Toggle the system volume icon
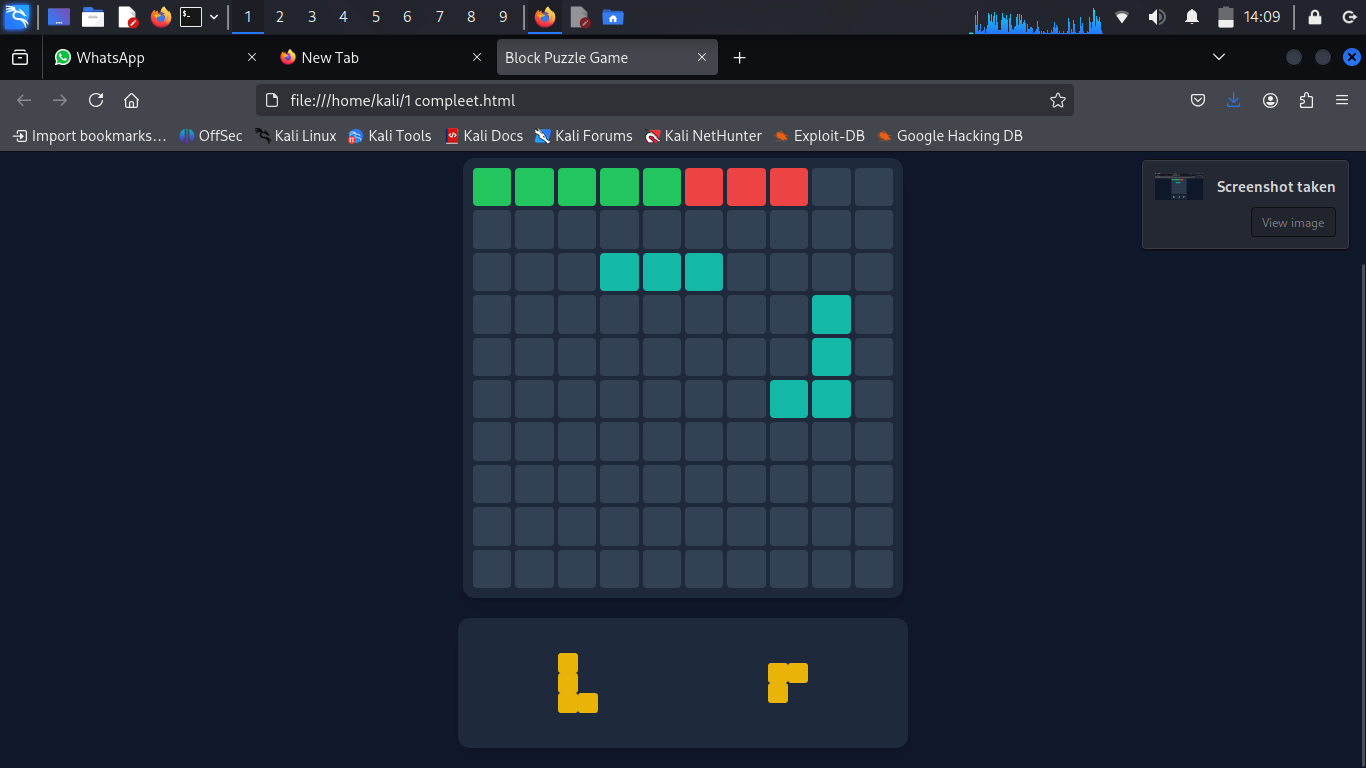 [1156, 17]
